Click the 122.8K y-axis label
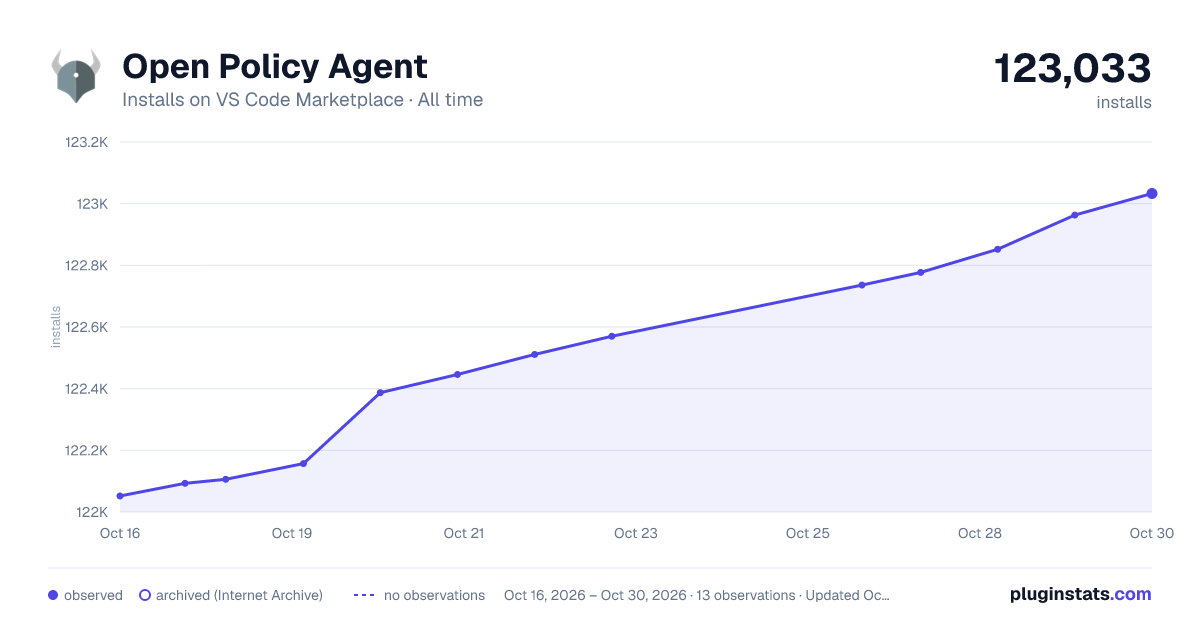 click(86, 265)
